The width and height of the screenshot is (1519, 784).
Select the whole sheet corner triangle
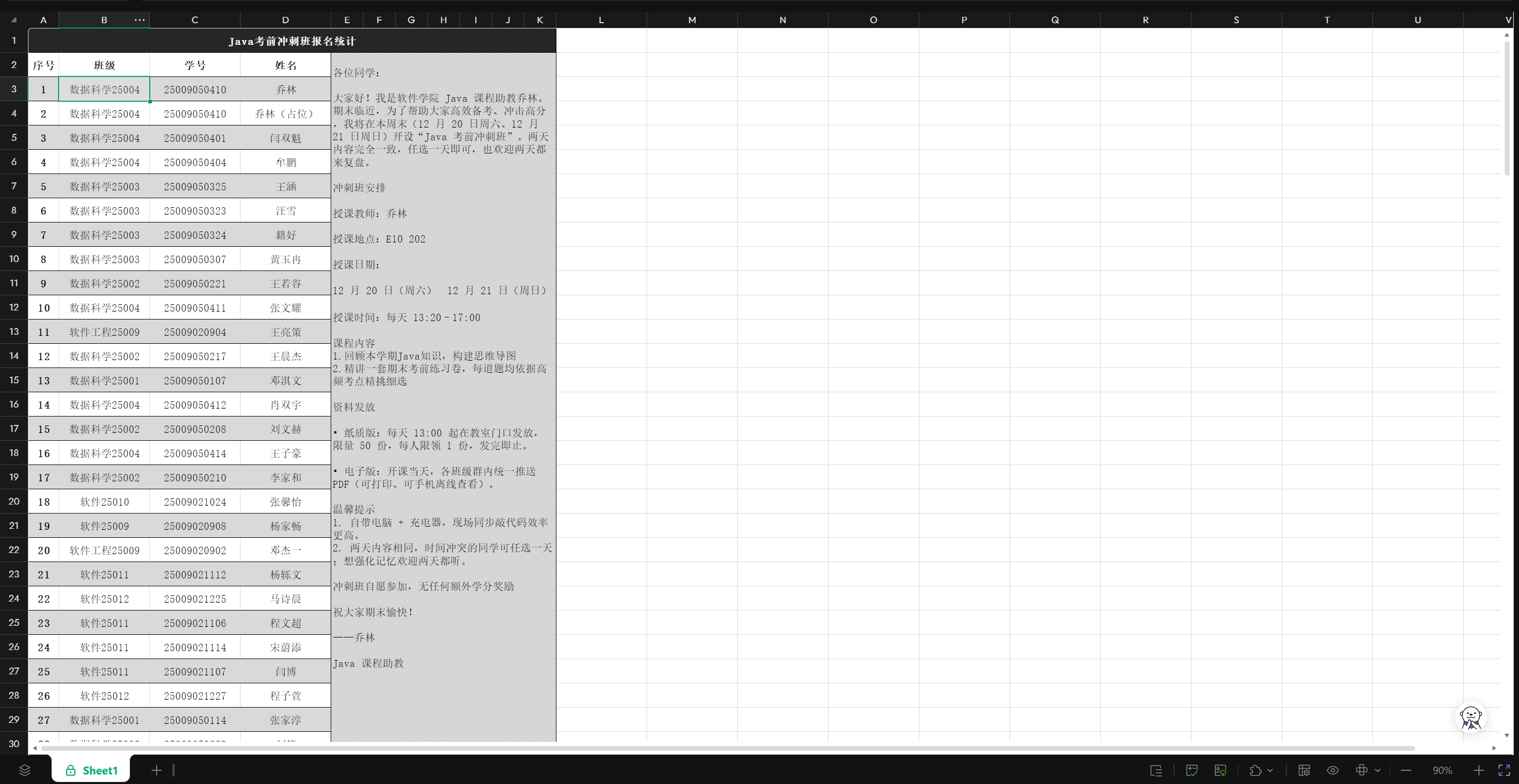click(x=14, y=20)
